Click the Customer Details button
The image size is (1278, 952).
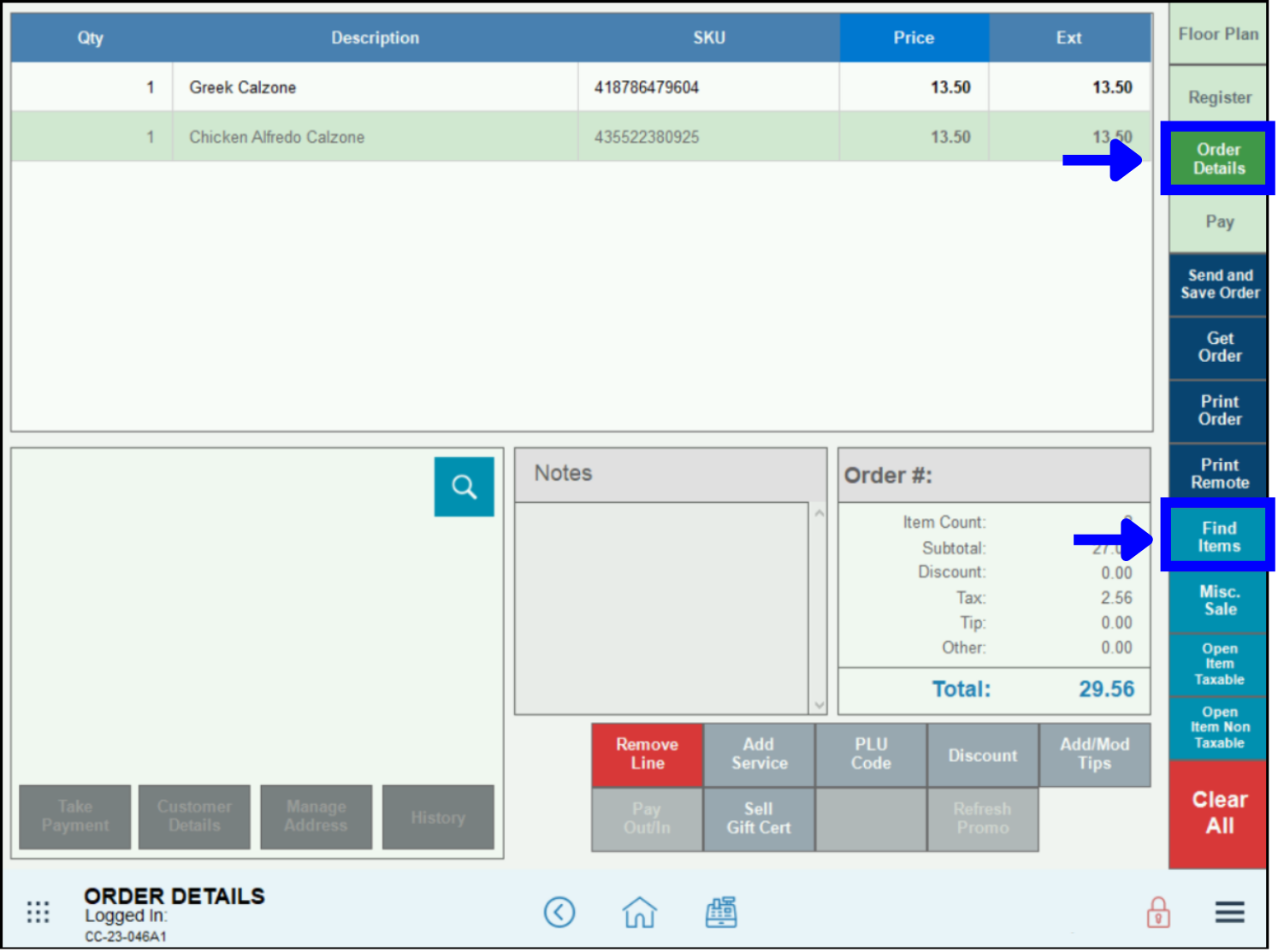[x=194, y=817]
